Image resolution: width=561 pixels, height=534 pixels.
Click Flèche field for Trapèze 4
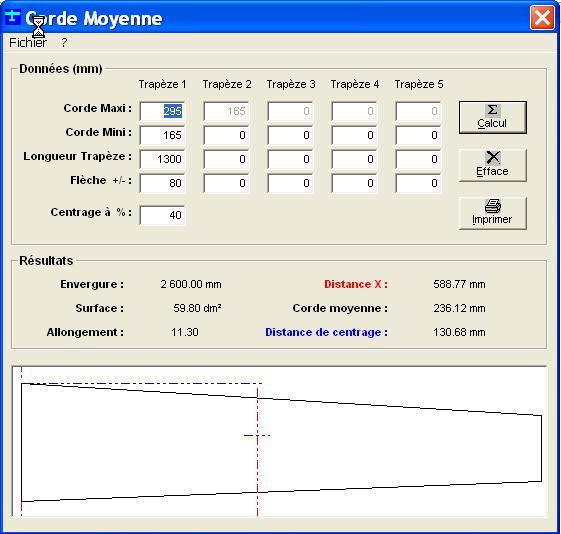coord(355,183)
